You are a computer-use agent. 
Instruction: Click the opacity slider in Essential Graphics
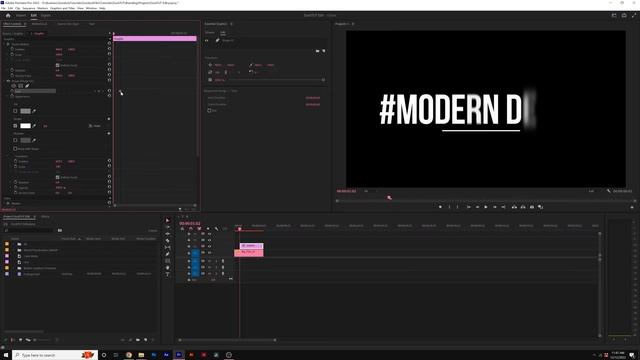[x=276, y=80]
